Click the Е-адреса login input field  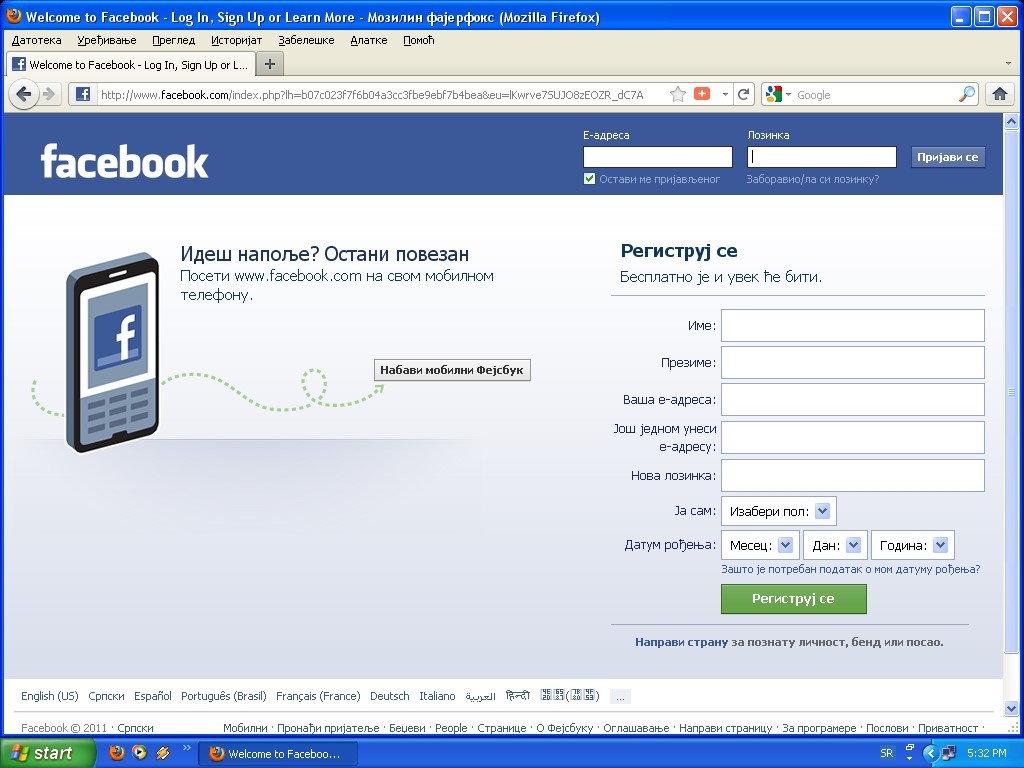pyautogui.click(x=658, y=157)
